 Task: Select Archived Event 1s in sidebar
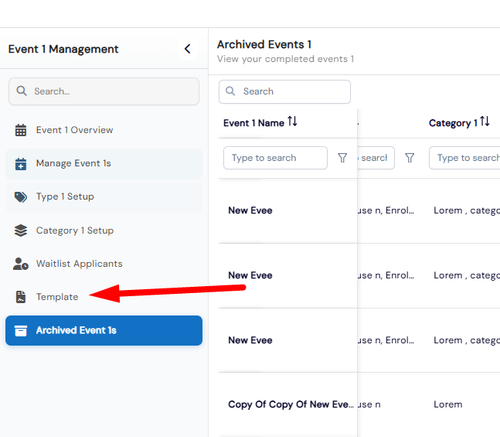104,330
